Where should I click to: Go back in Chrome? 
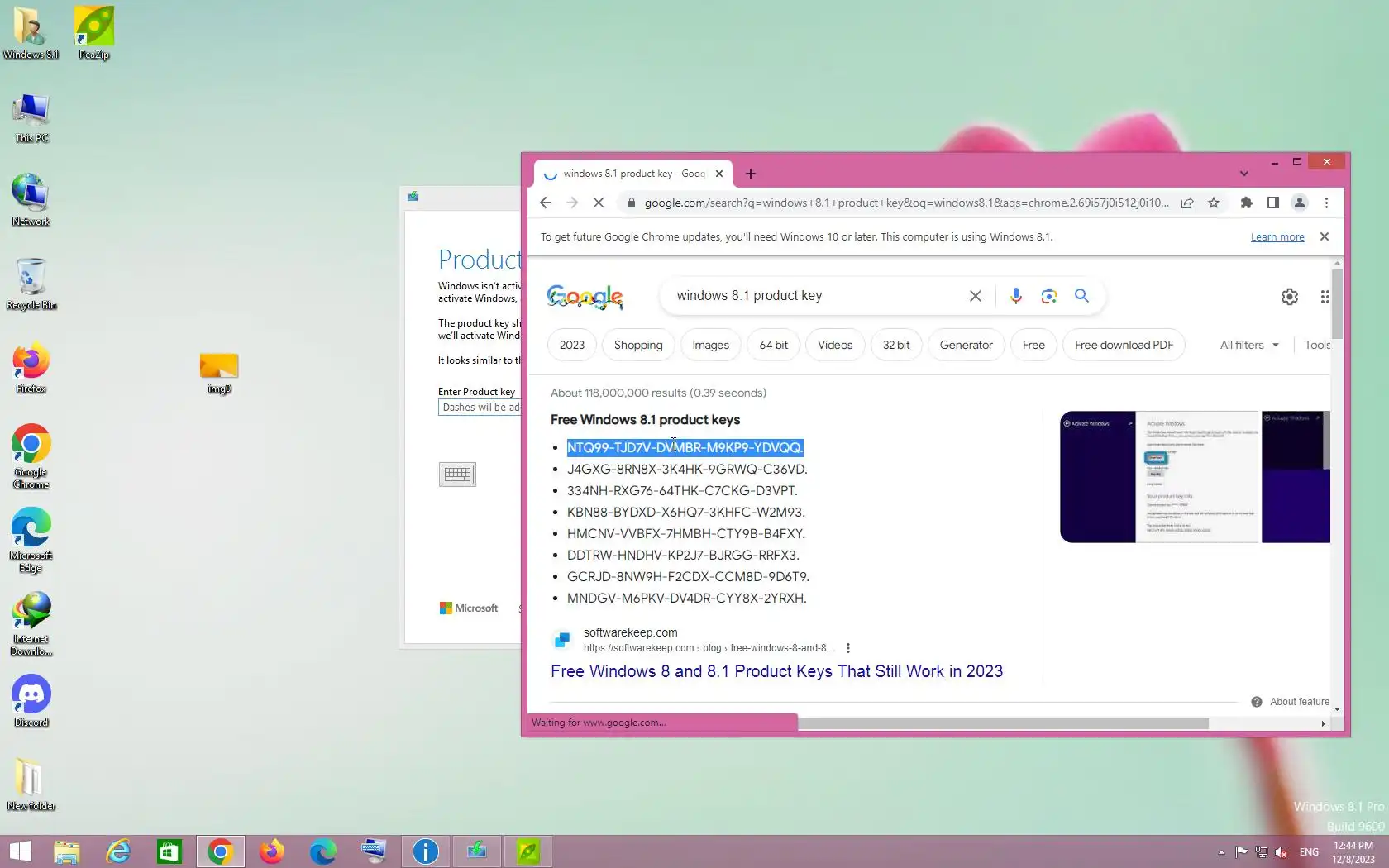pos(546,203)
